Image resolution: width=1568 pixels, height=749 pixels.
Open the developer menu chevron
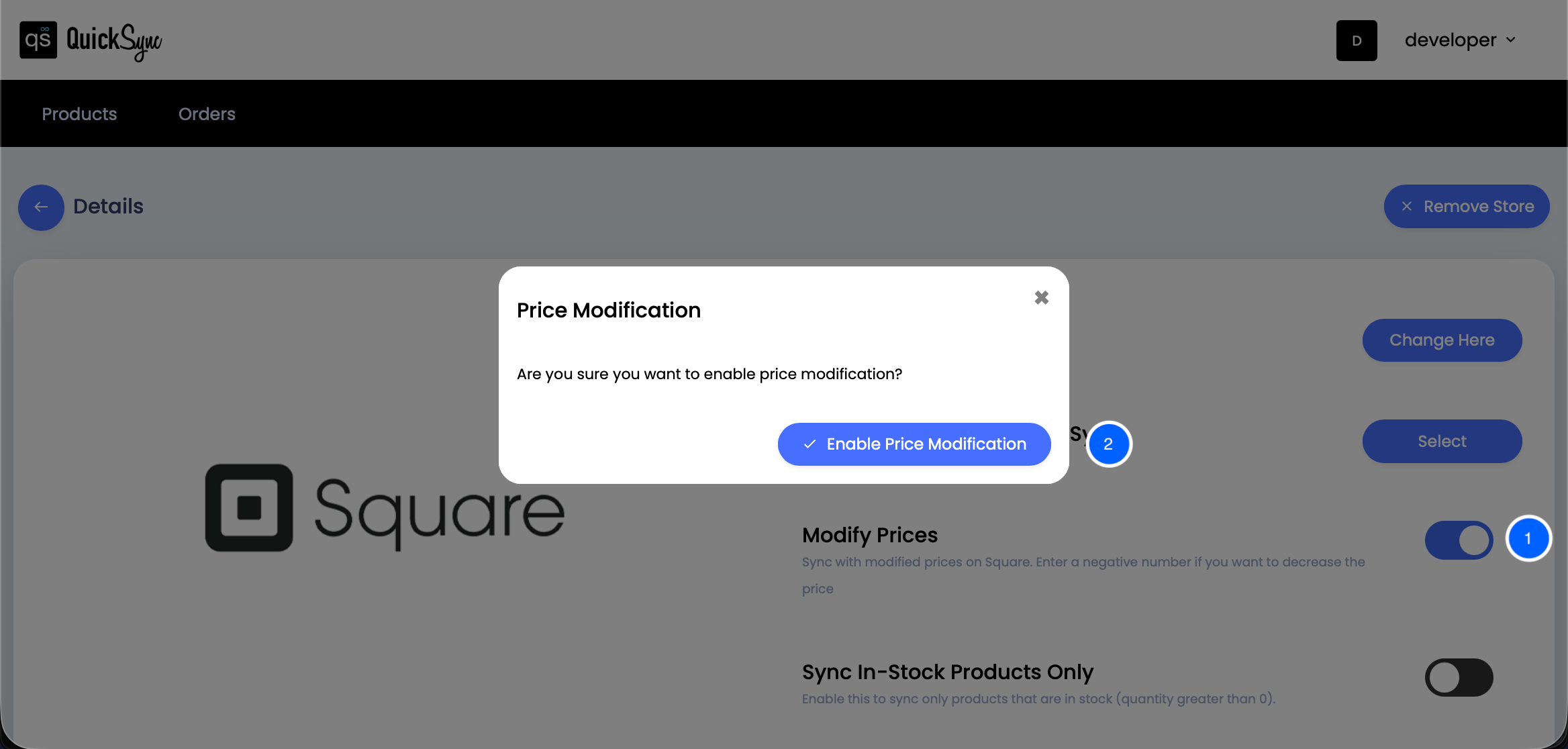pos(1510,40)
